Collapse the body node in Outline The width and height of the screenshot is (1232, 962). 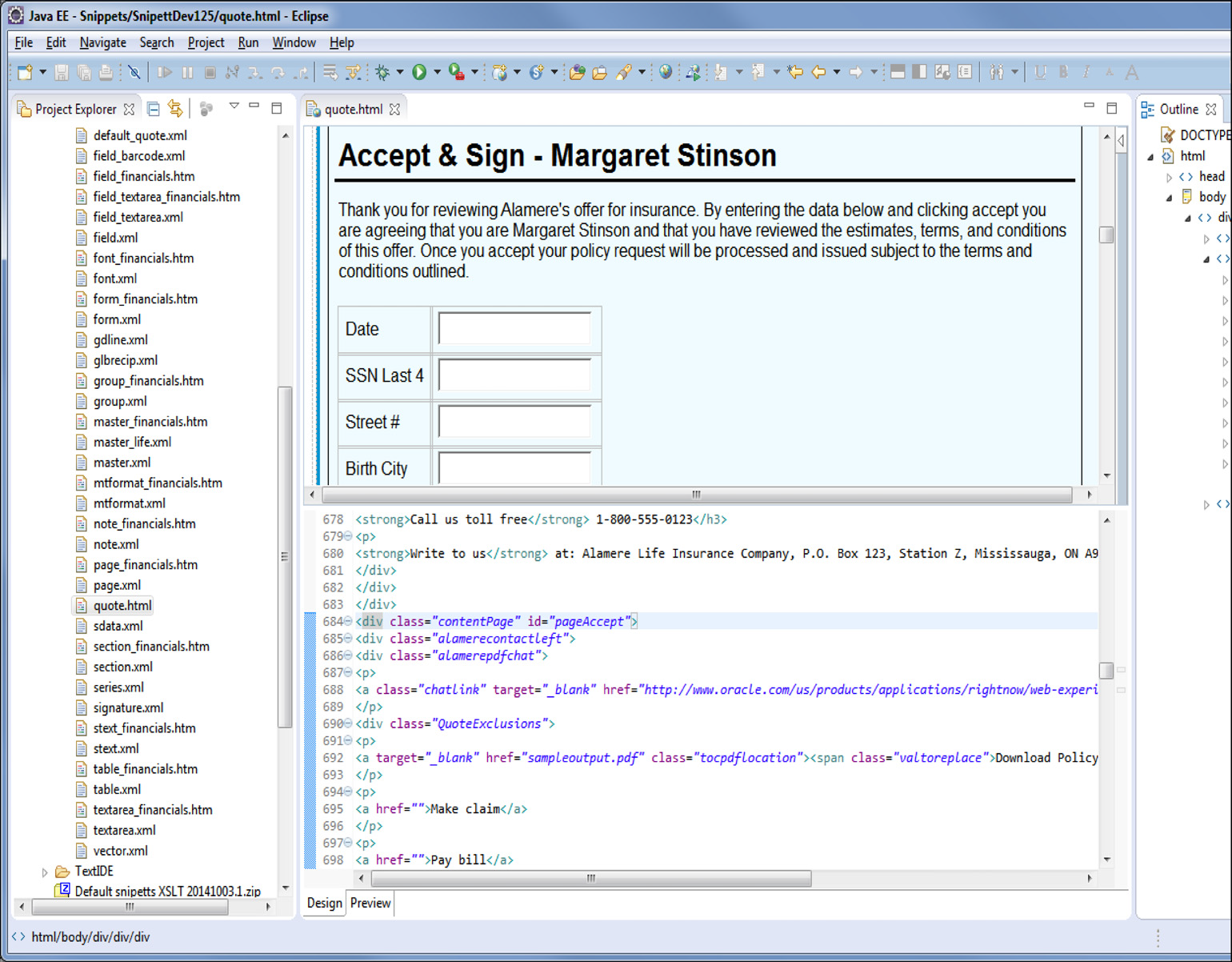point(1169,197)
